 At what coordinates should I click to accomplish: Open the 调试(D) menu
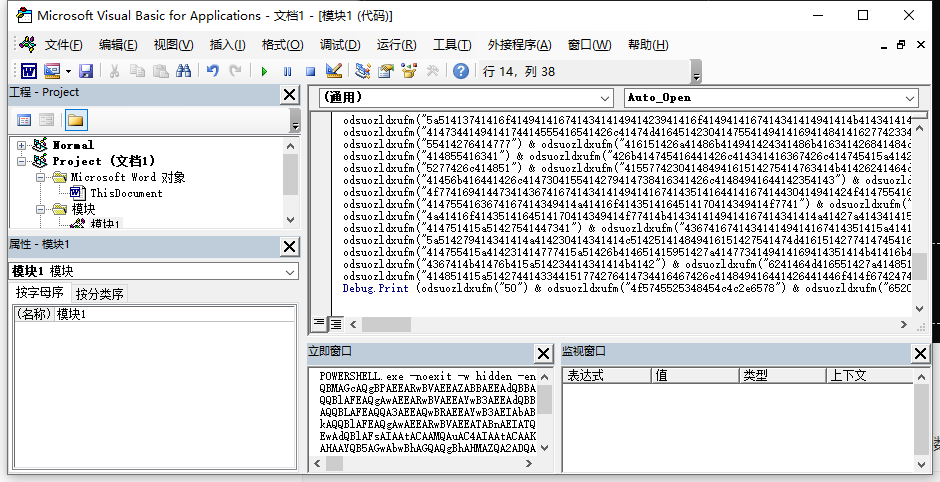click(340, 45)
